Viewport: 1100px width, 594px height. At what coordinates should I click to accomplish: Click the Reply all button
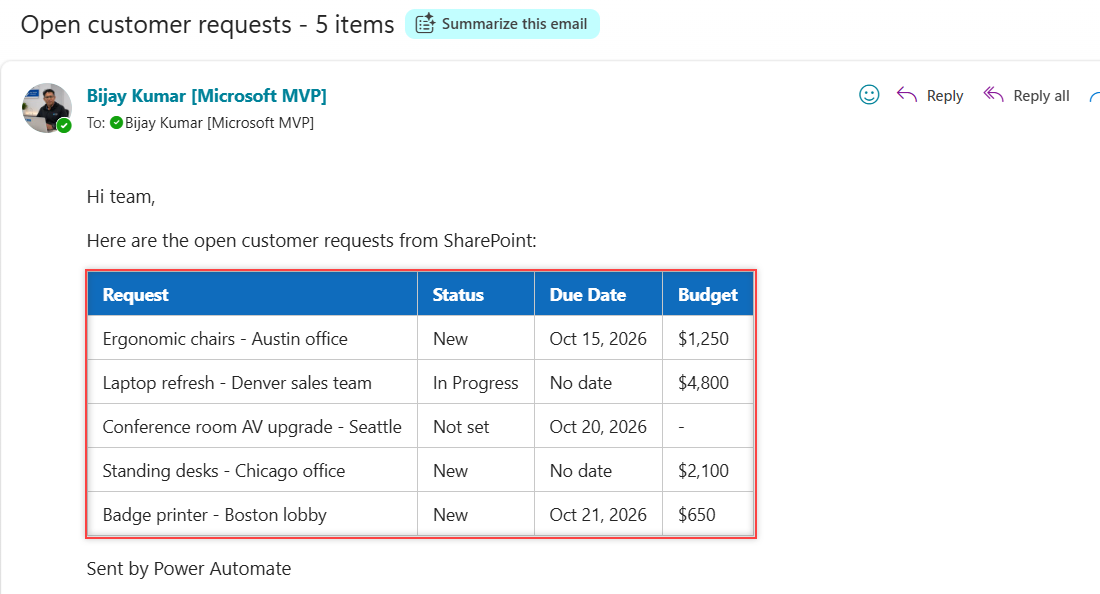(x=1026, y=95)
